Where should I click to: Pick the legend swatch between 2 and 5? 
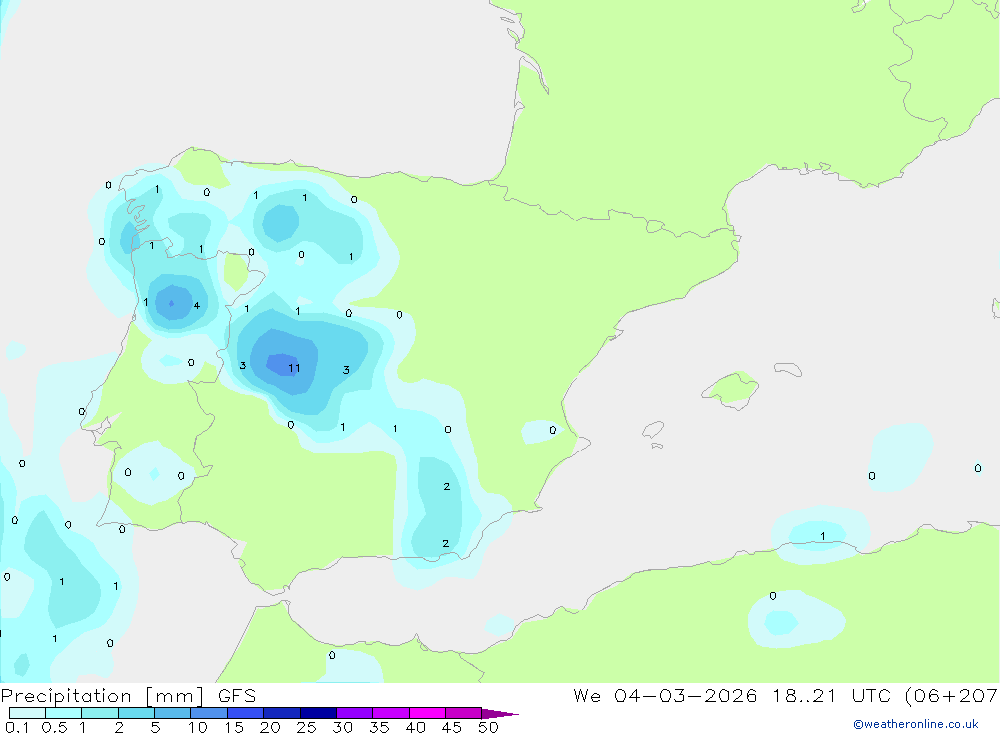(x=136, y=713)
